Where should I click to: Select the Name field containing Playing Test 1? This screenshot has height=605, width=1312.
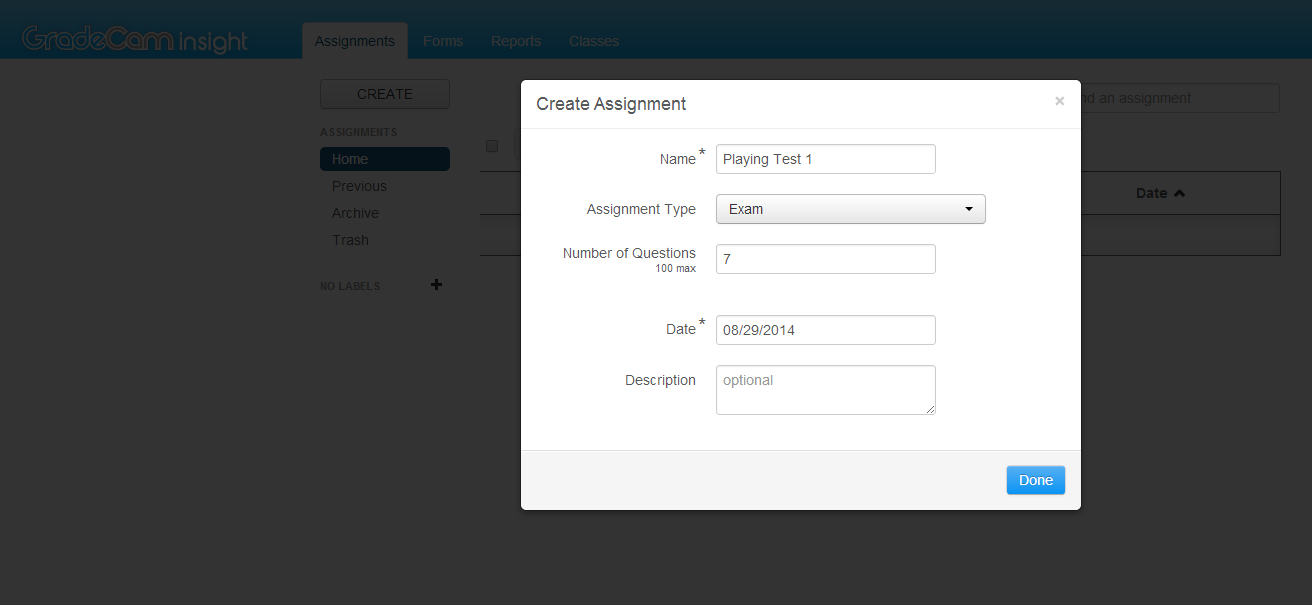[x=825, y=159]
